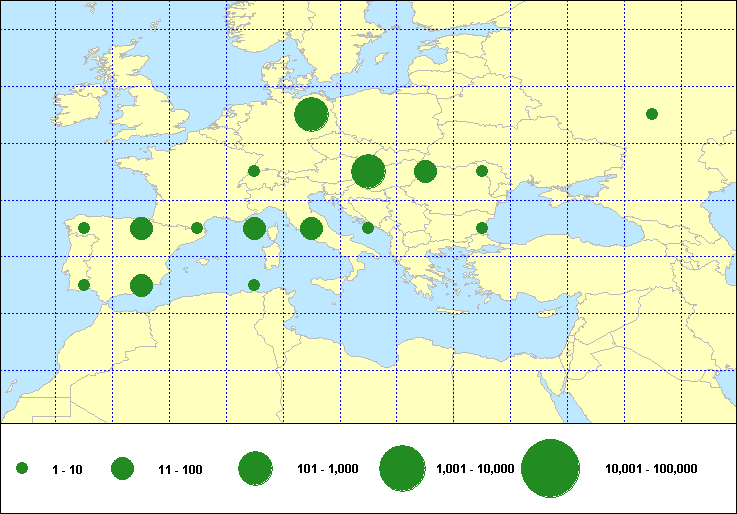The height and width of the screenshot is (514, 737).
Task: Select the small dot over Moldova
Action: pos(482,171)
